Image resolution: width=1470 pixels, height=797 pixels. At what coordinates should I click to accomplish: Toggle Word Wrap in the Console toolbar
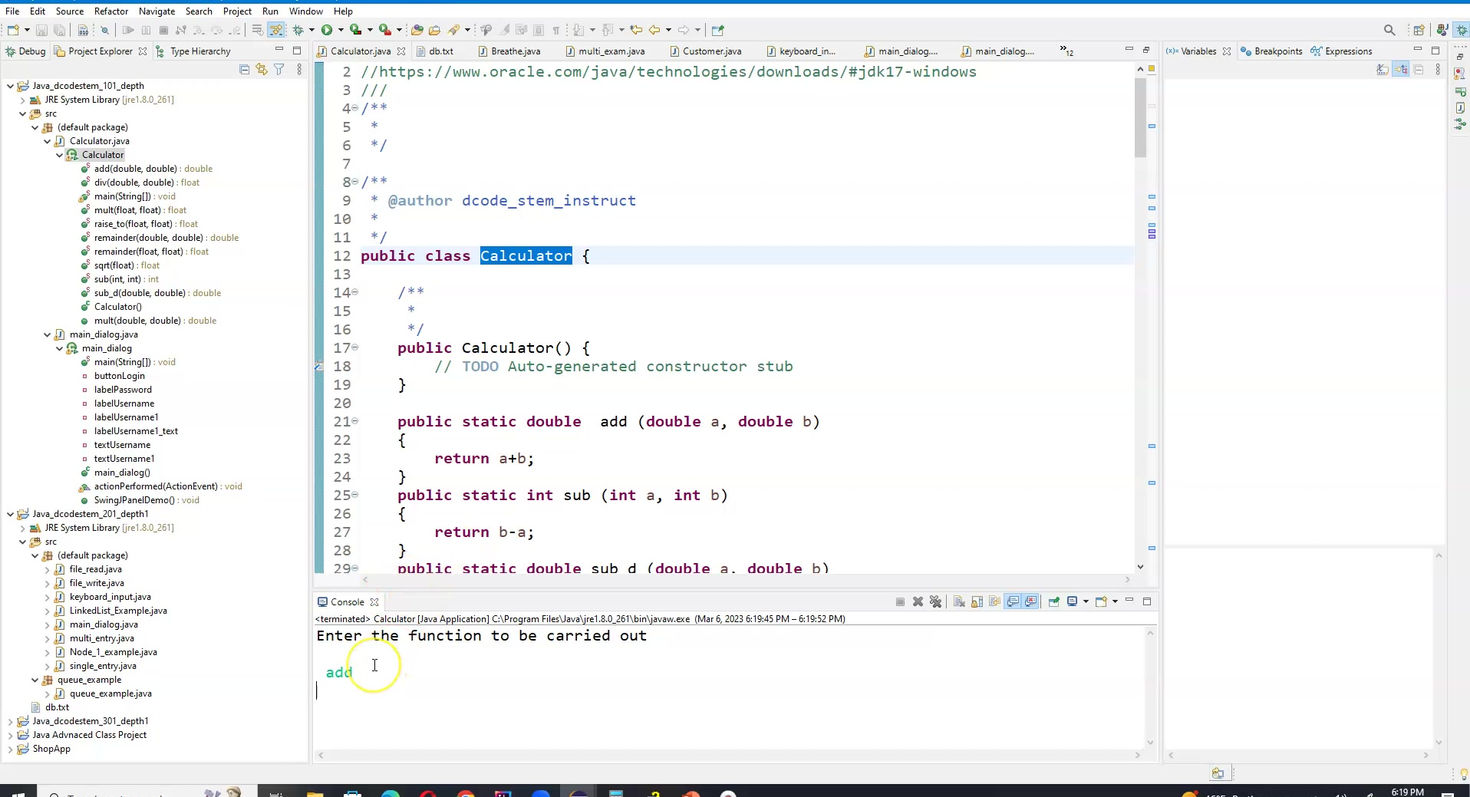(x=995, y=602)
